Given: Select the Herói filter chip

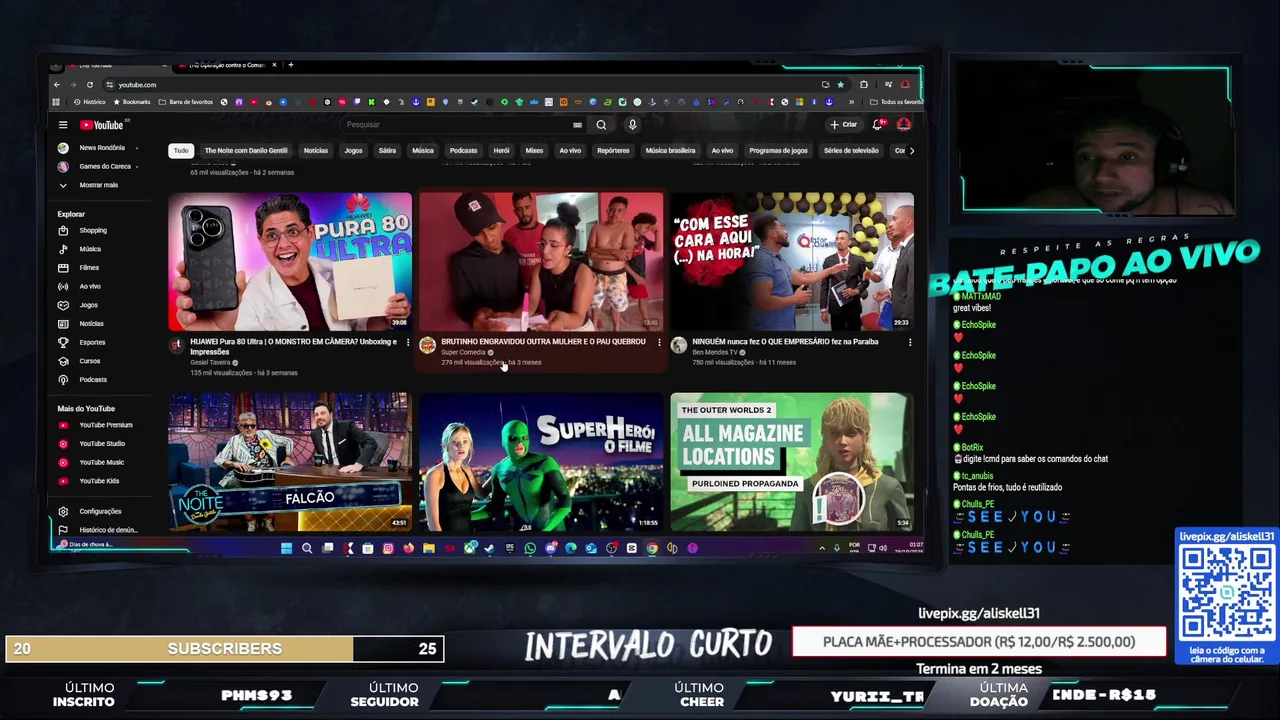Looking at the screenshot, I should (501, 151).
